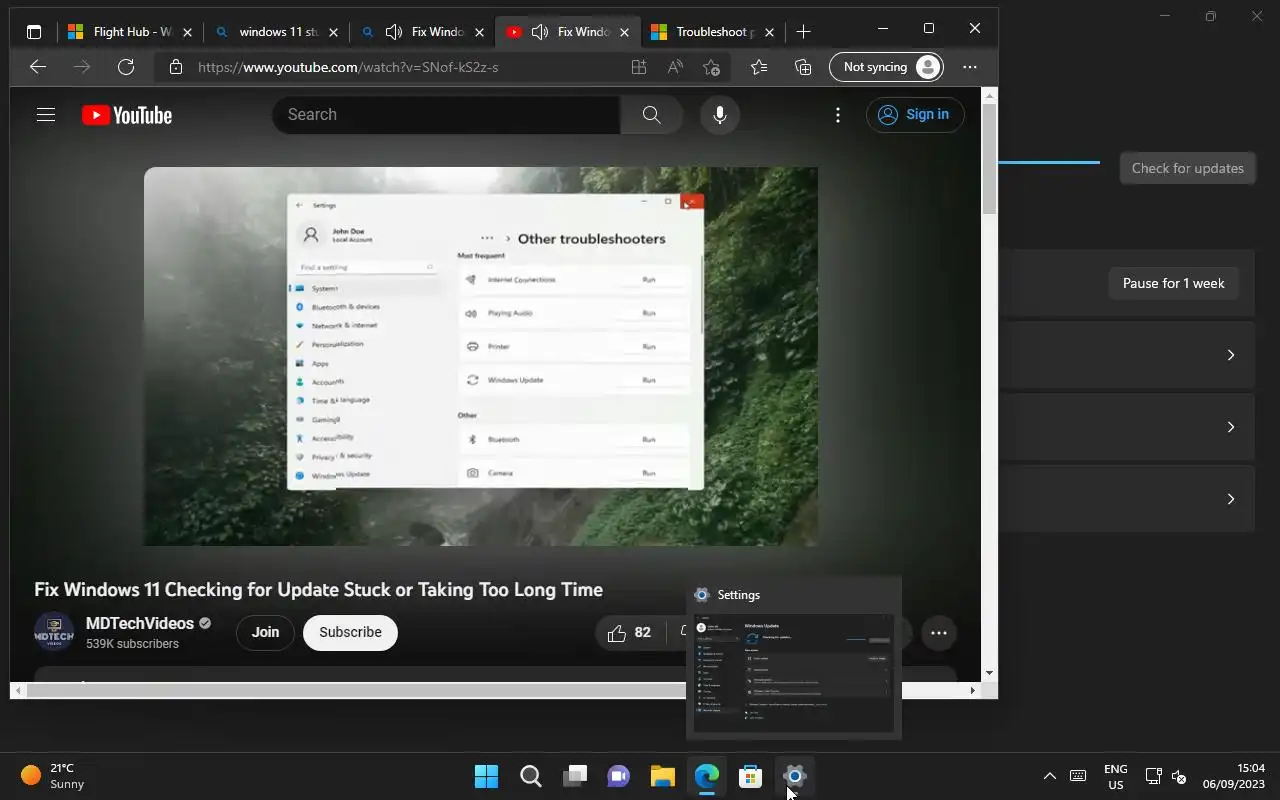Open weather widget showing 21°C Sunny

52,776
